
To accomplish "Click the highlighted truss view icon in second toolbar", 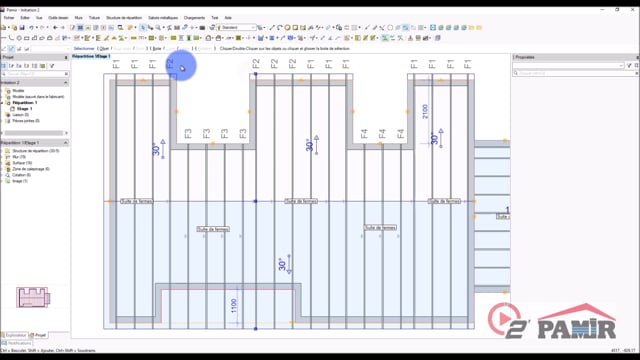I will coord(385,38).
